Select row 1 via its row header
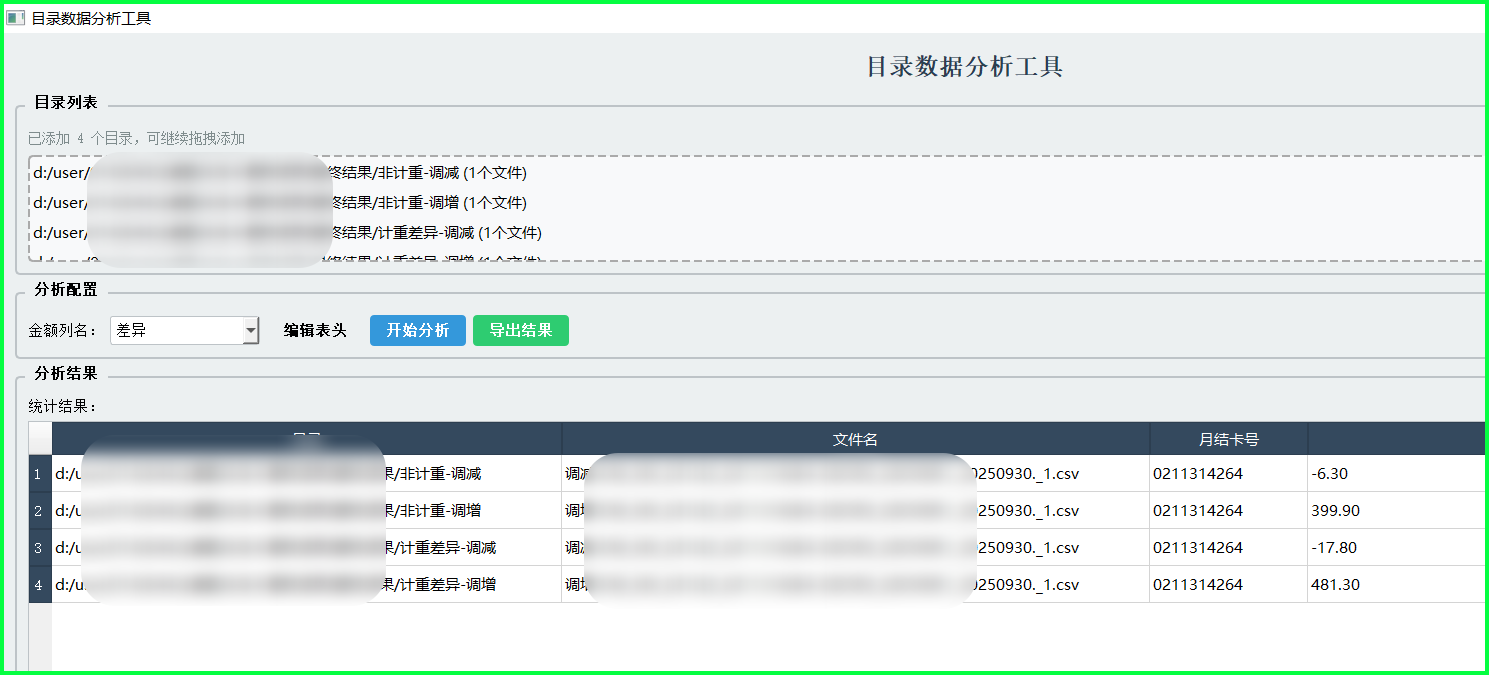The width and height of the screenshot is (1489, 675). 39,474
